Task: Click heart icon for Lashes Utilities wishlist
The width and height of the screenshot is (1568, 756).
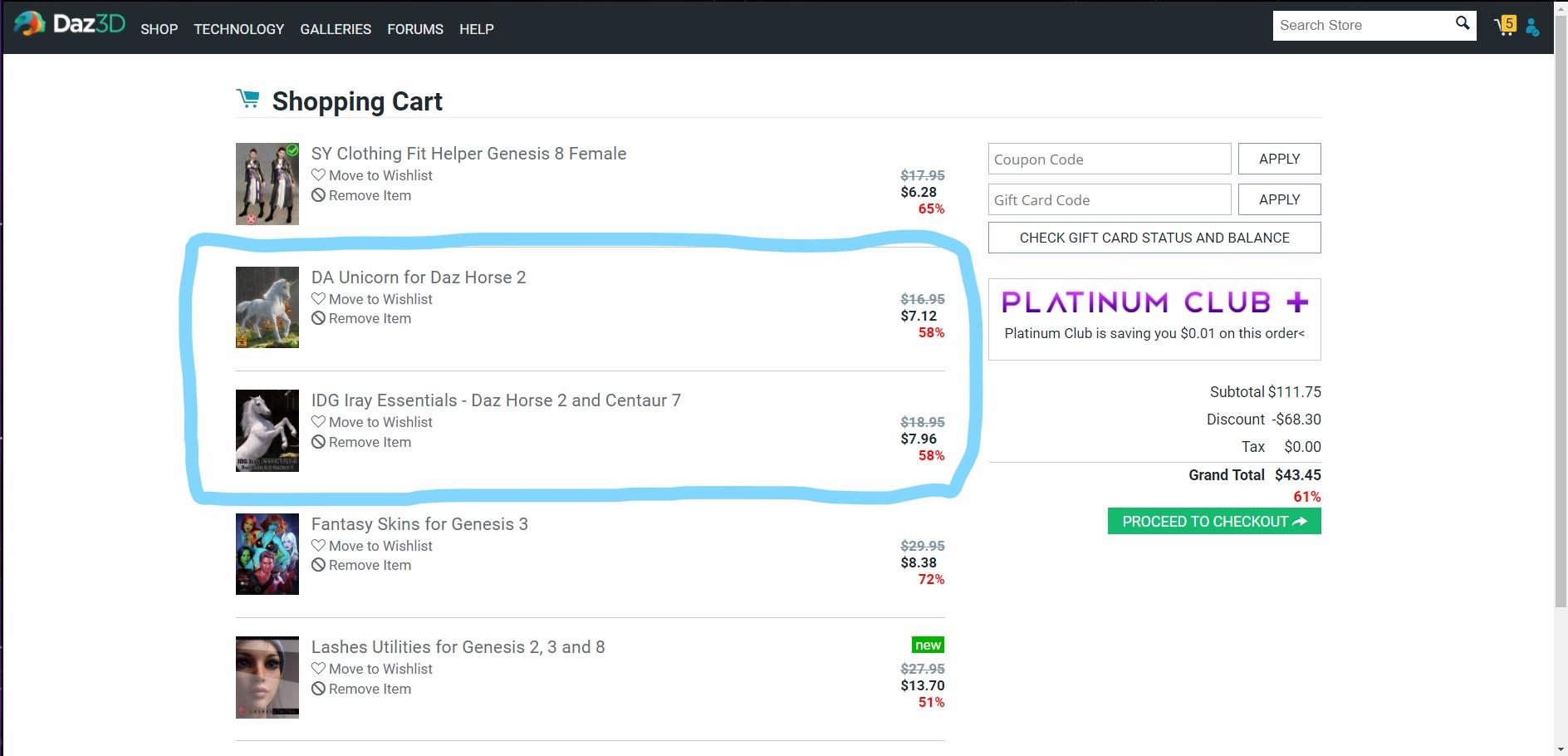Action: [x=318, y=669]
